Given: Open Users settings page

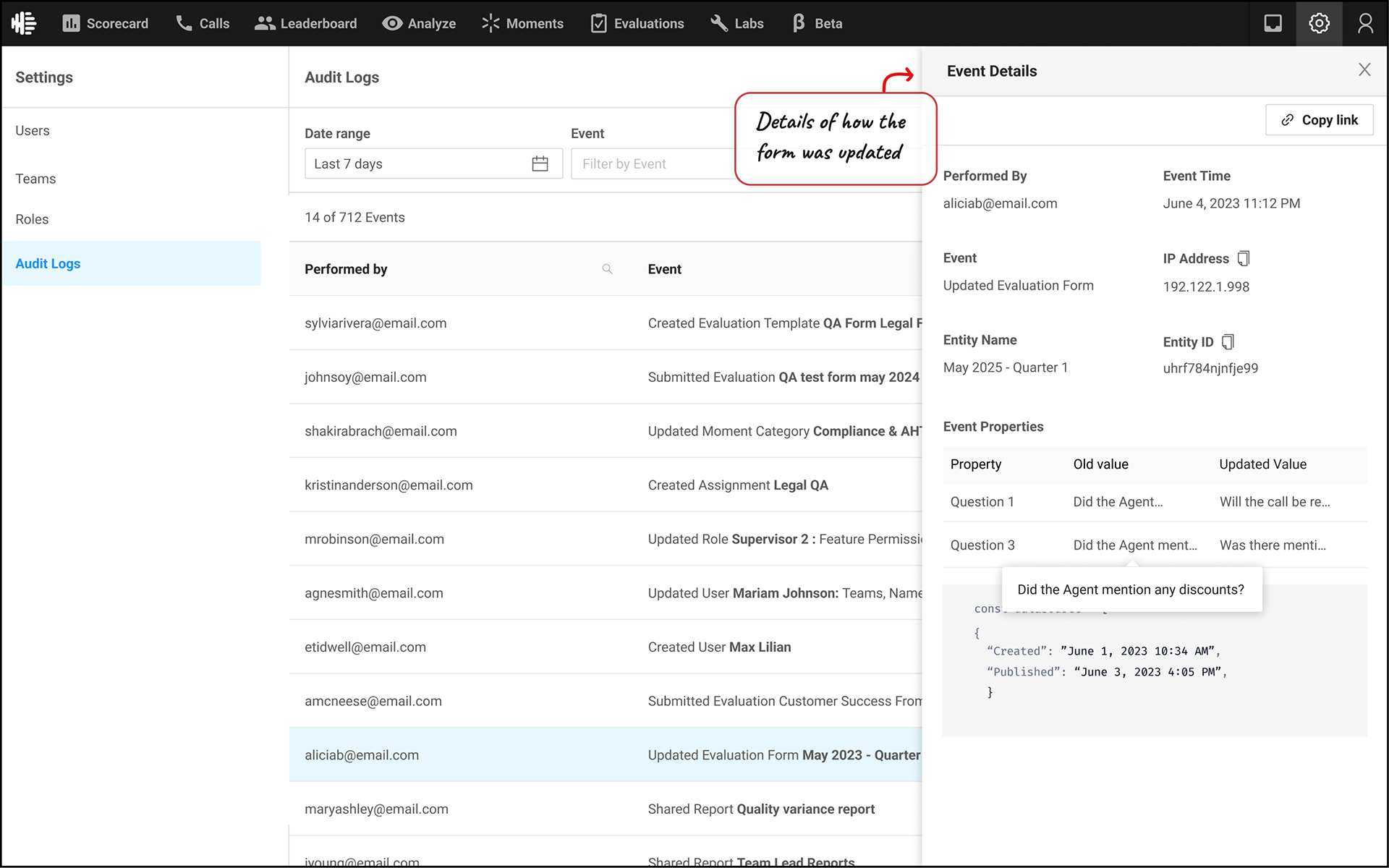Looking at the screenshot, I should pyautogui.click(x=33, y=131).
